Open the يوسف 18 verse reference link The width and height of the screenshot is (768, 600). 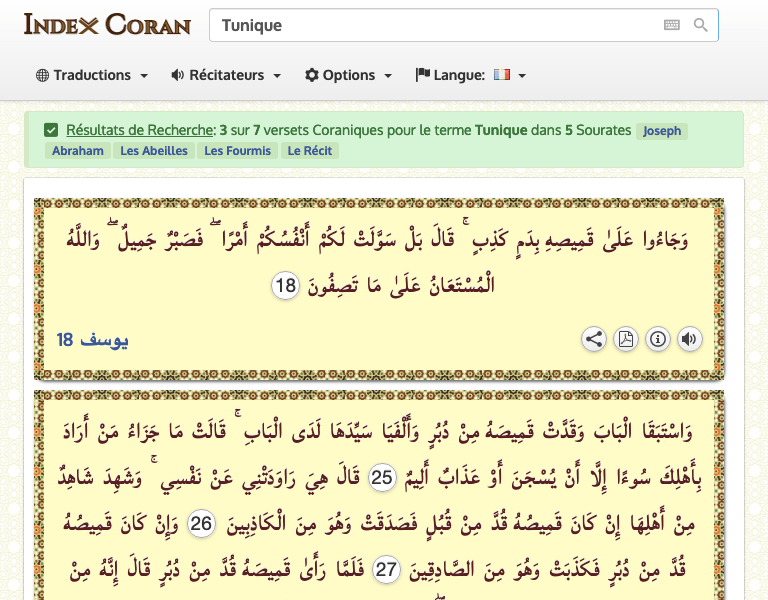point(92,339)
